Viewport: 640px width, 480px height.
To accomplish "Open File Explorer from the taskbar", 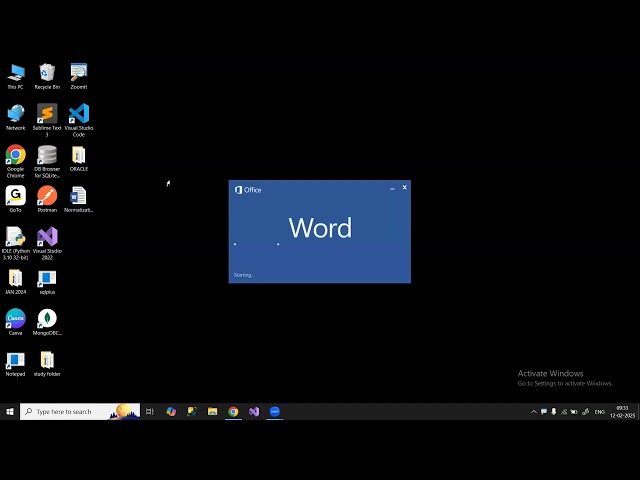I will point(212,411).
